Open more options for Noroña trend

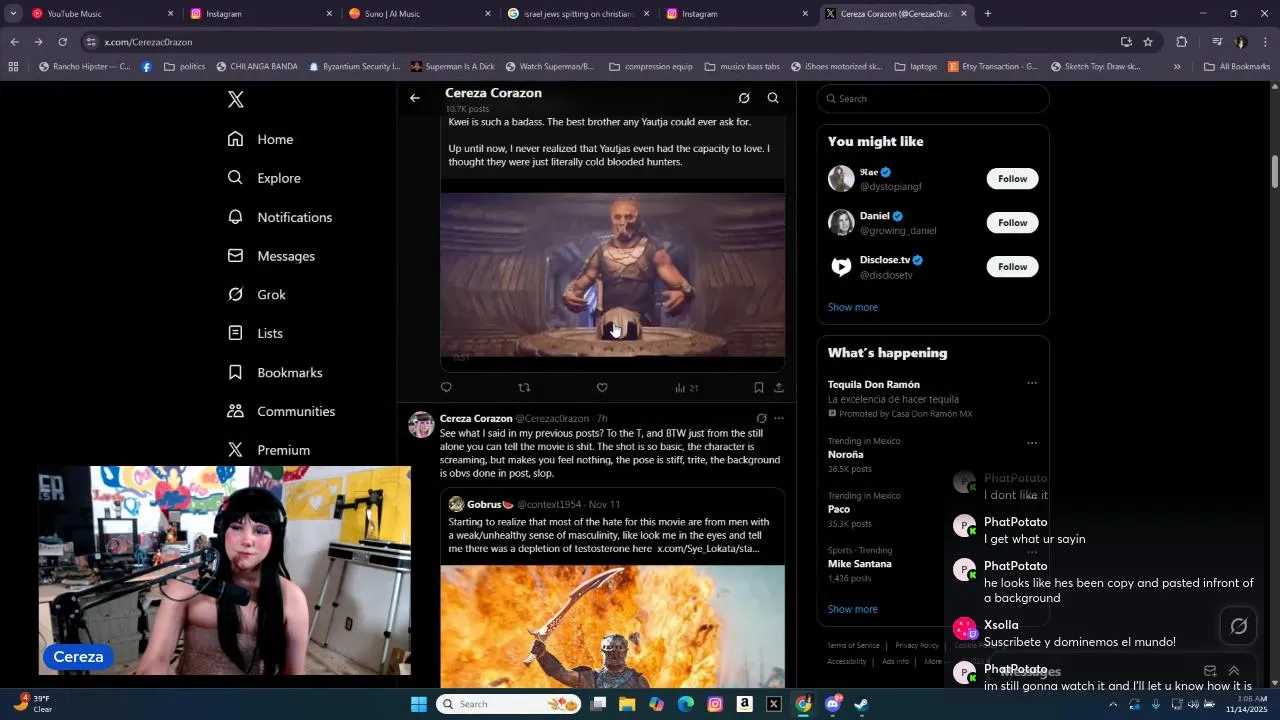(1032, 443)
